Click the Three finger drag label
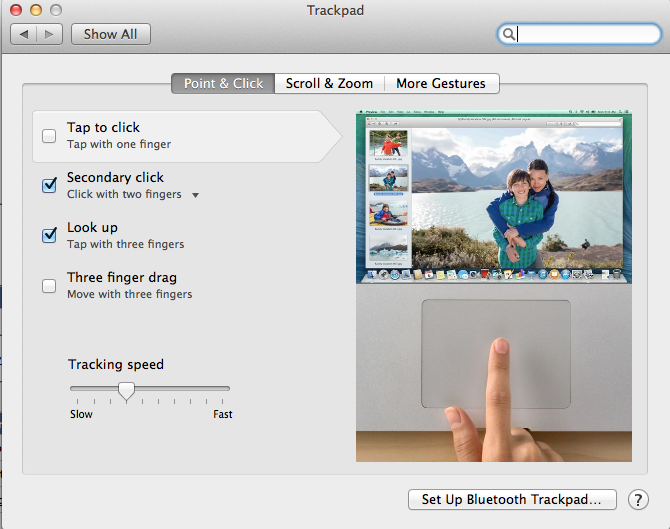670x529 pixels. pyautogui.click(x=122, y=277)
